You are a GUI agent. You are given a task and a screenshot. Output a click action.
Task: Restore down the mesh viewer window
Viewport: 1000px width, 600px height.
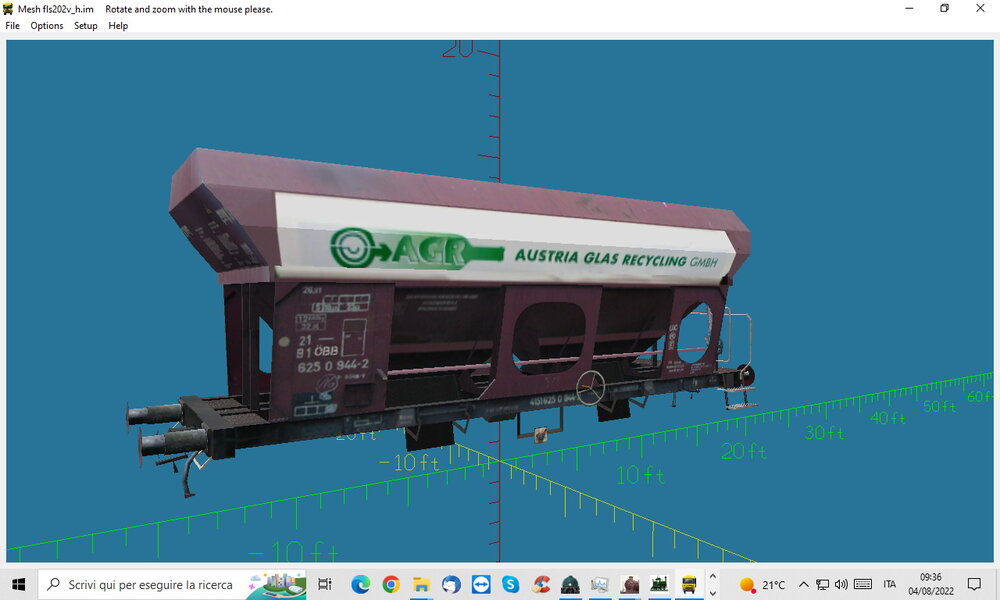[945, 8]
